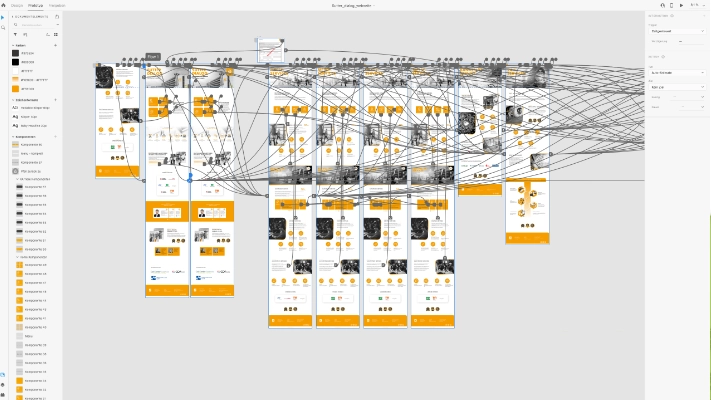Collapse the Colors section in assets panel
Viewport: 711px width, 400px height.
click(12, 45)
